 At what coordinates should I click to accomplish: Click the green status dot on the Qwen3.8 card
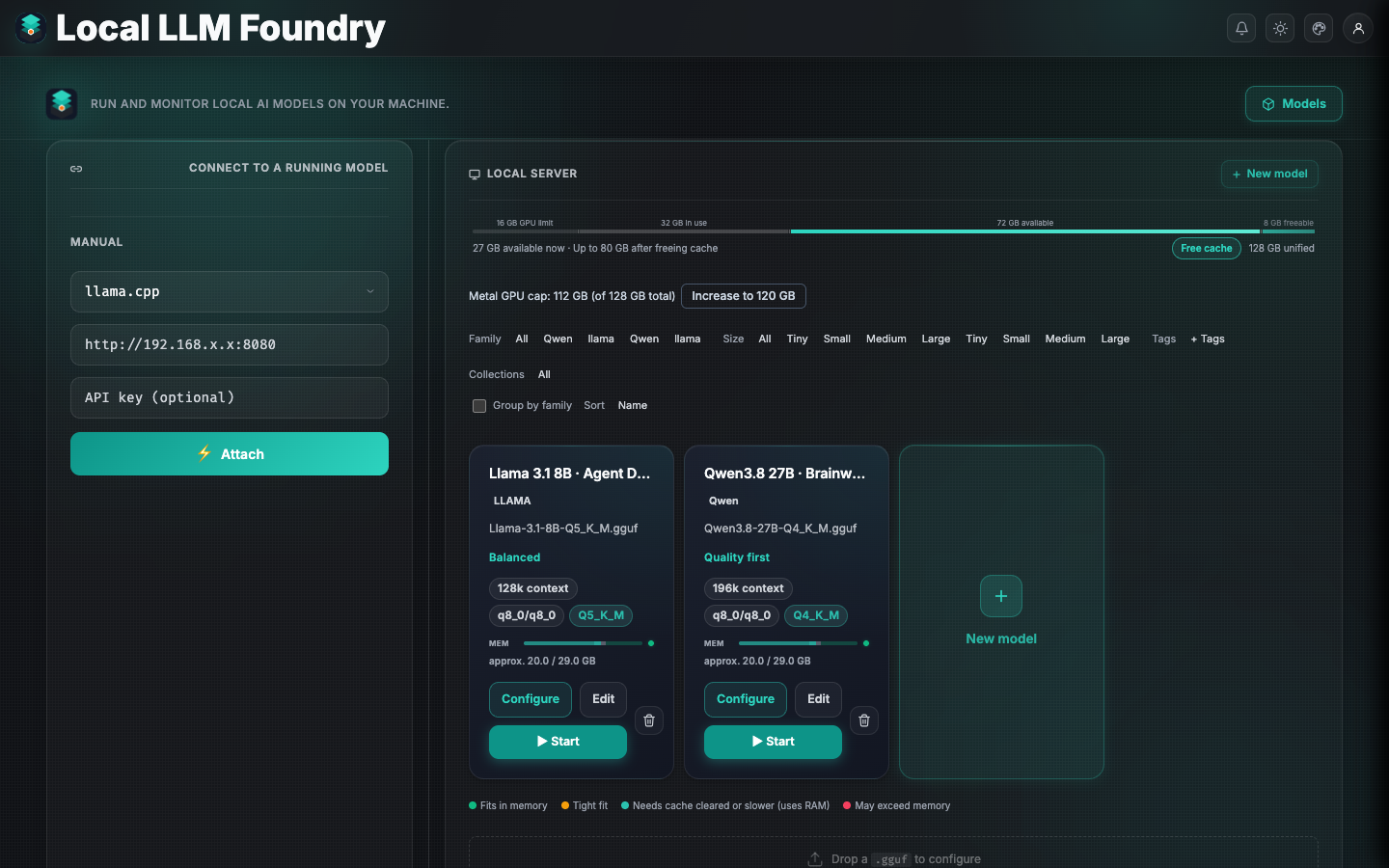(866, 643)
